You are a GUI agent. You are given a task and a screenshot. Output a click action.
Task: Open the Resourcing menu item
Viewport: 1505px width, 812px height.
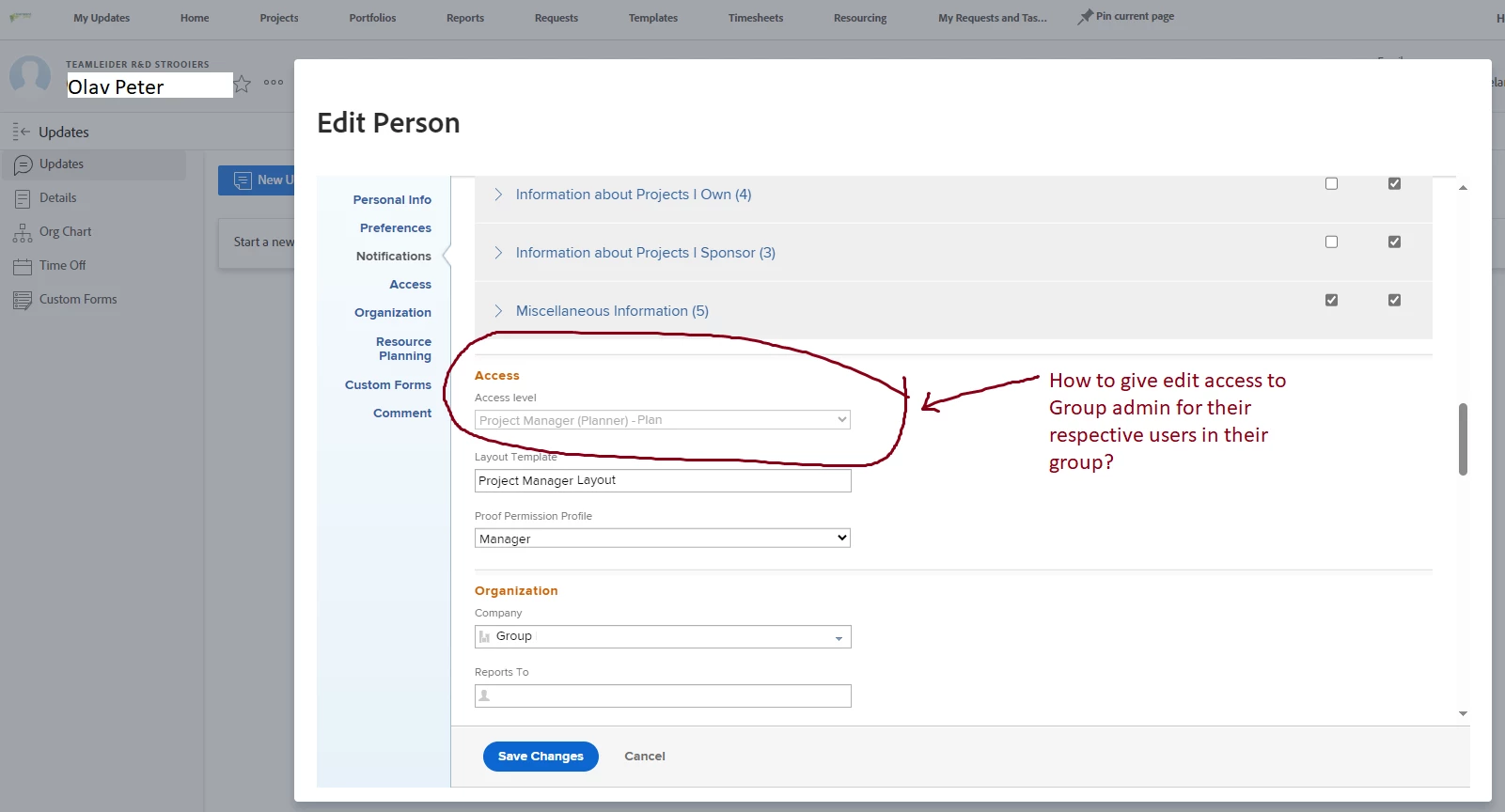pyautogui.click(x=860, y=18)
